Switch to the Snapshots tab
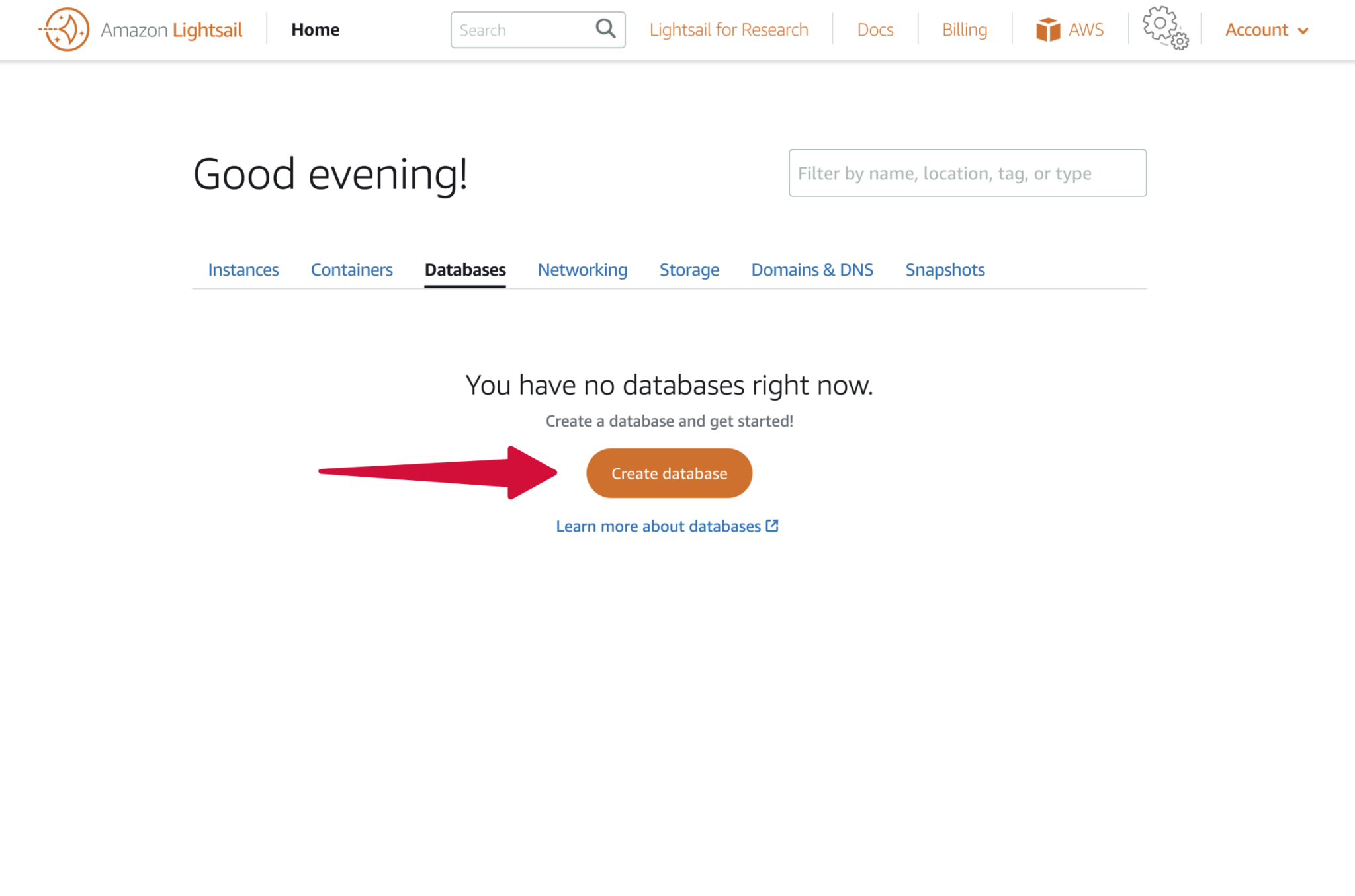Screen dimensions: 1355x896 (x=944, y=270)
